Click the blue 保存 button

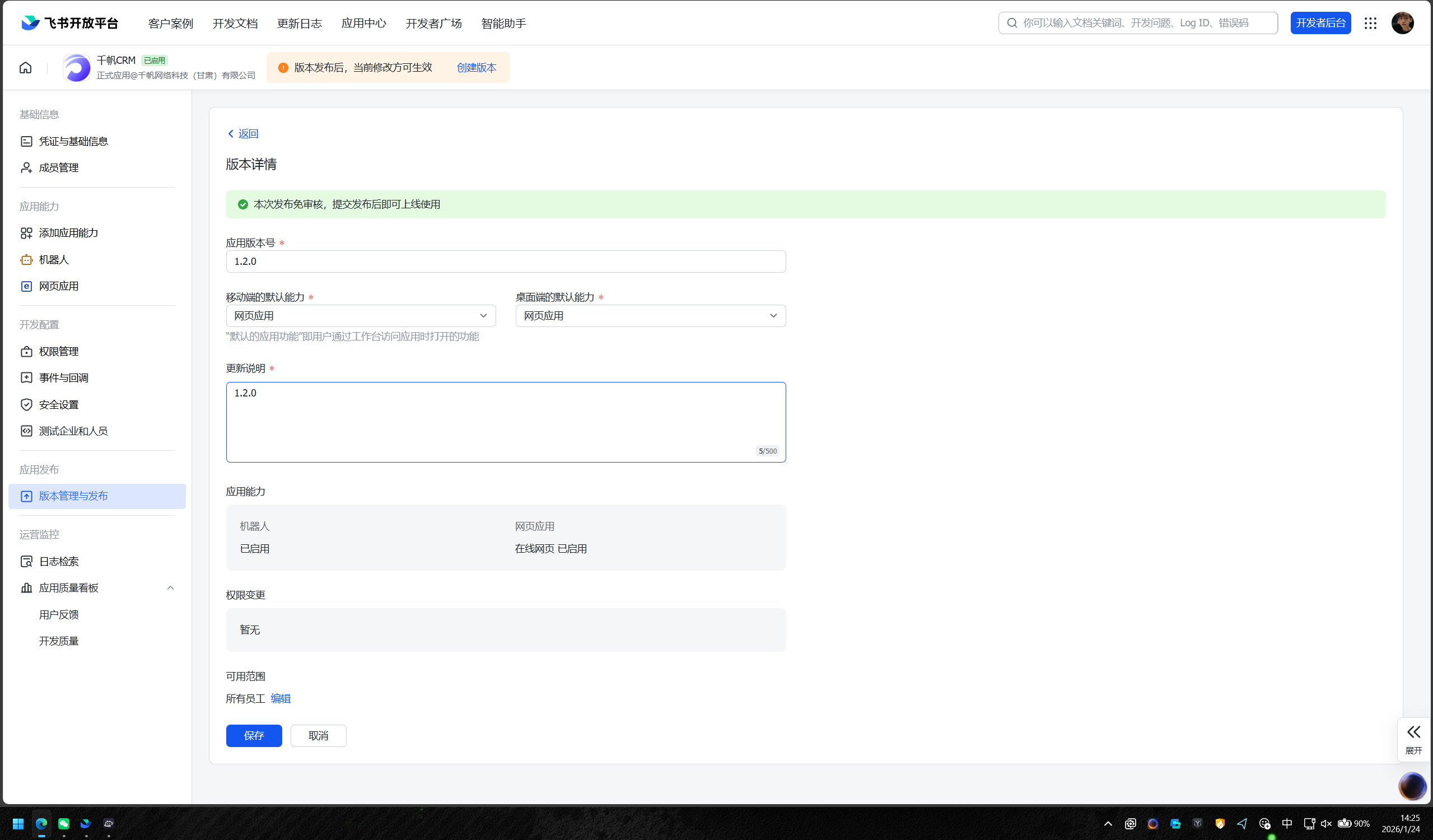(254, 735)
